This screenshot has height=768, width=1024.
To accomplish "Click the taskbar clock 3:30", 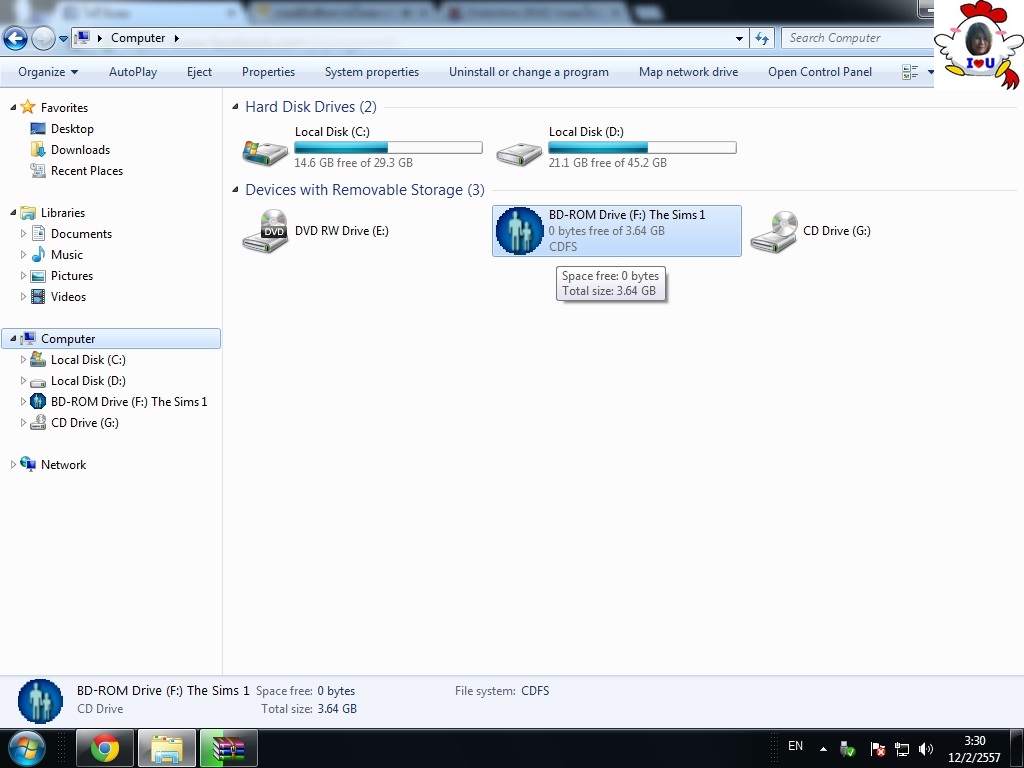I will click(x=974, y=741).
